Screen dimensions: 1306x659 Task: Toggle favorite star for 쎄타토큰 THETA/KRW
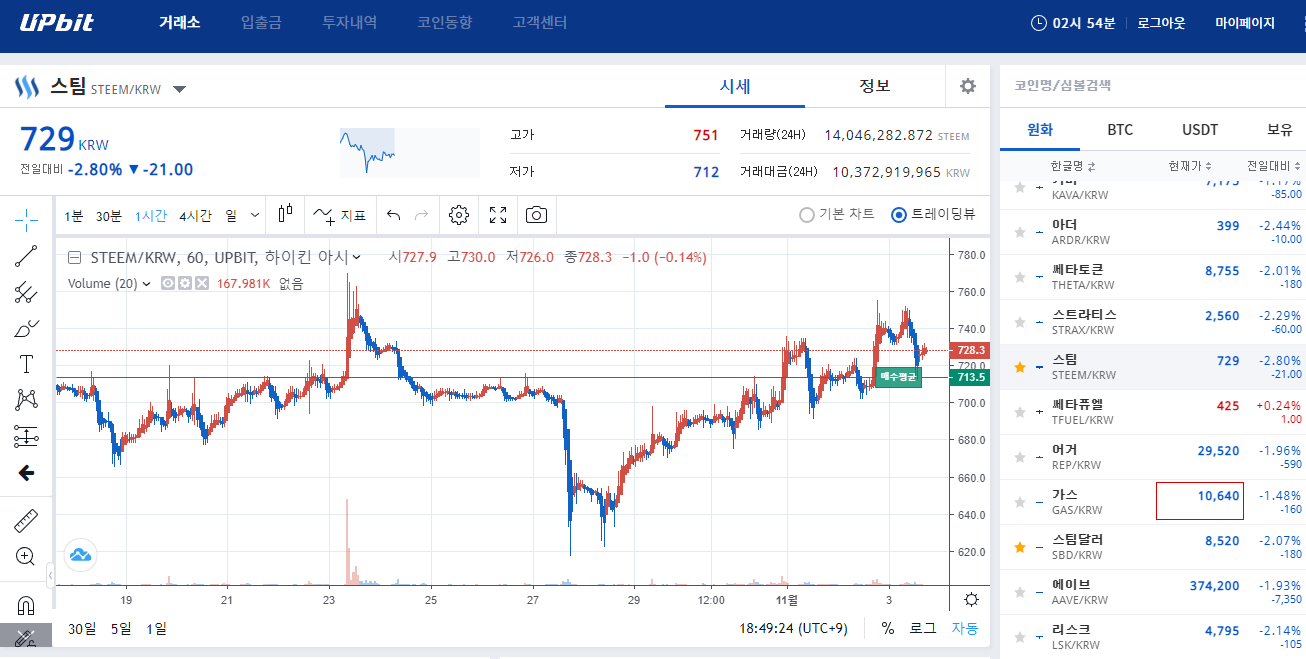pyautogui.click(x=1020, y=277)
